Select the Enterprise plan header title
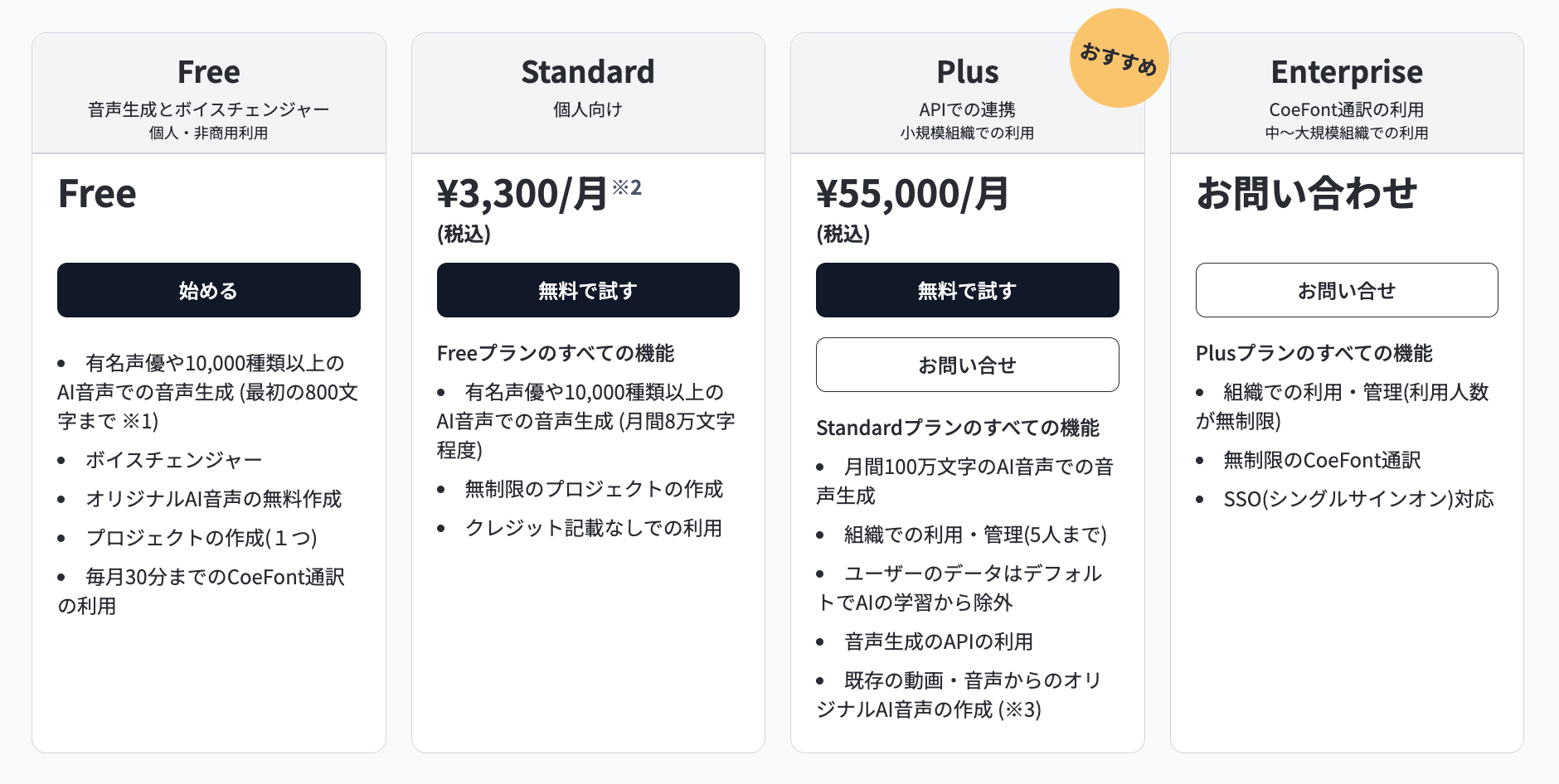Viewport: 1559px width, 784px height. [1347, 73]
